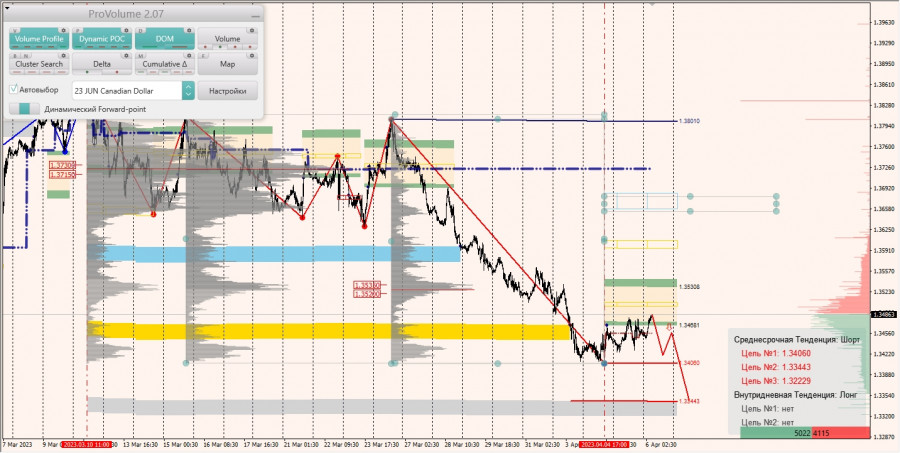Image resolution: width=900 pixels, height=453 pixels.
Task: Click the green-dot segment under Delta button
Action: click(x=87, y=72)
